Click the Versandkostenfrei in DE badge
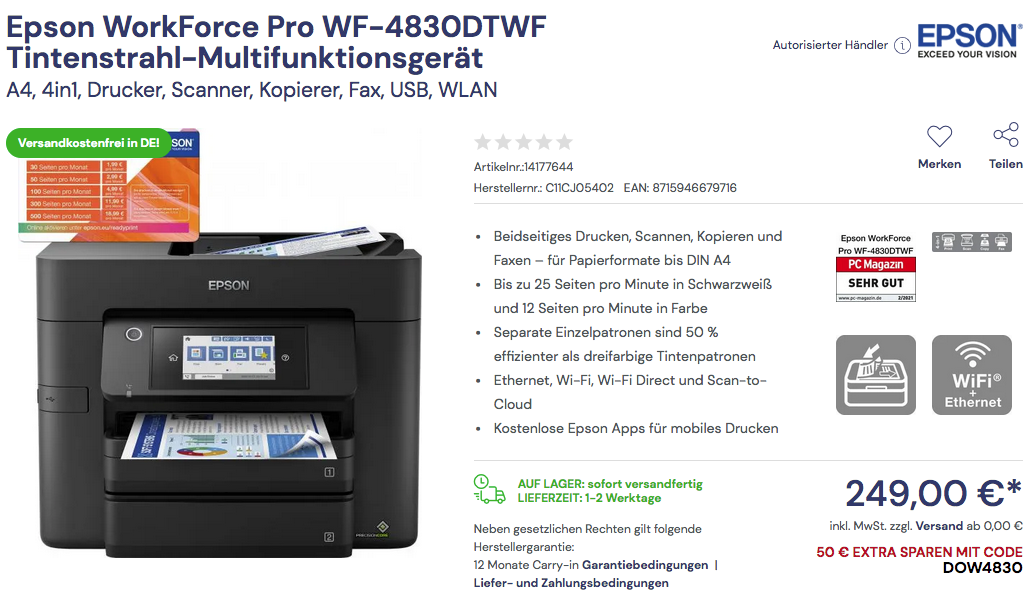This screenshot has height=604, width=1032. pos(89,143)
